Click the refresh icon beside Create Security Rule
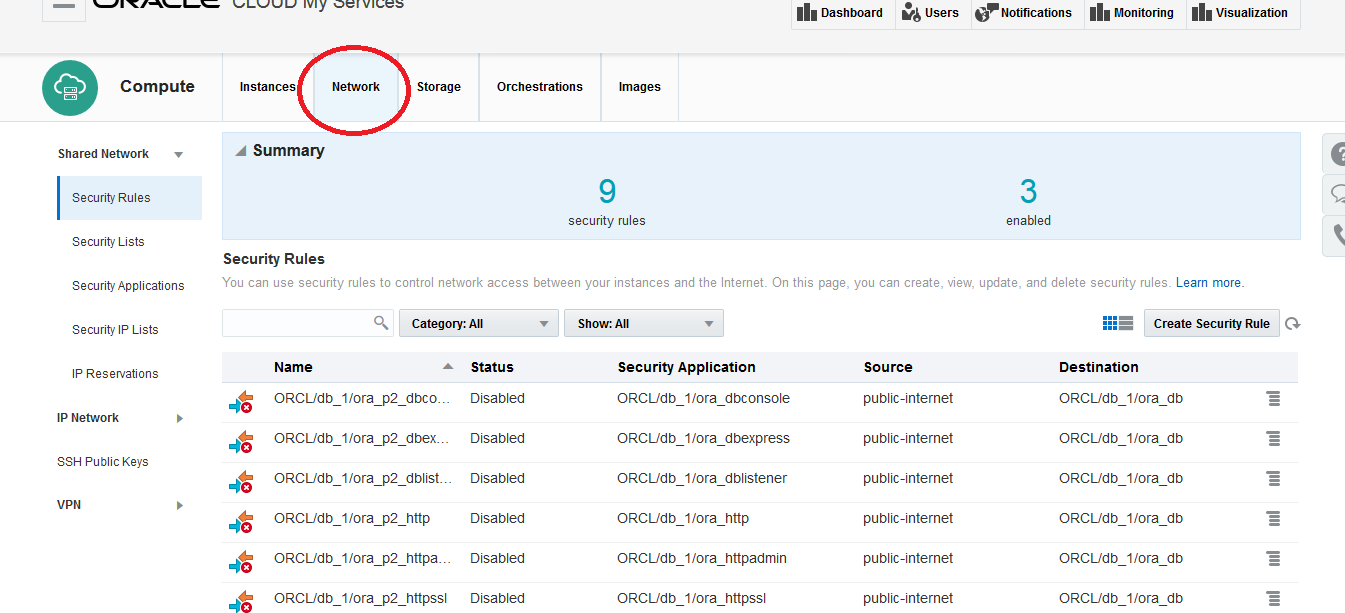 (1293, 324)
